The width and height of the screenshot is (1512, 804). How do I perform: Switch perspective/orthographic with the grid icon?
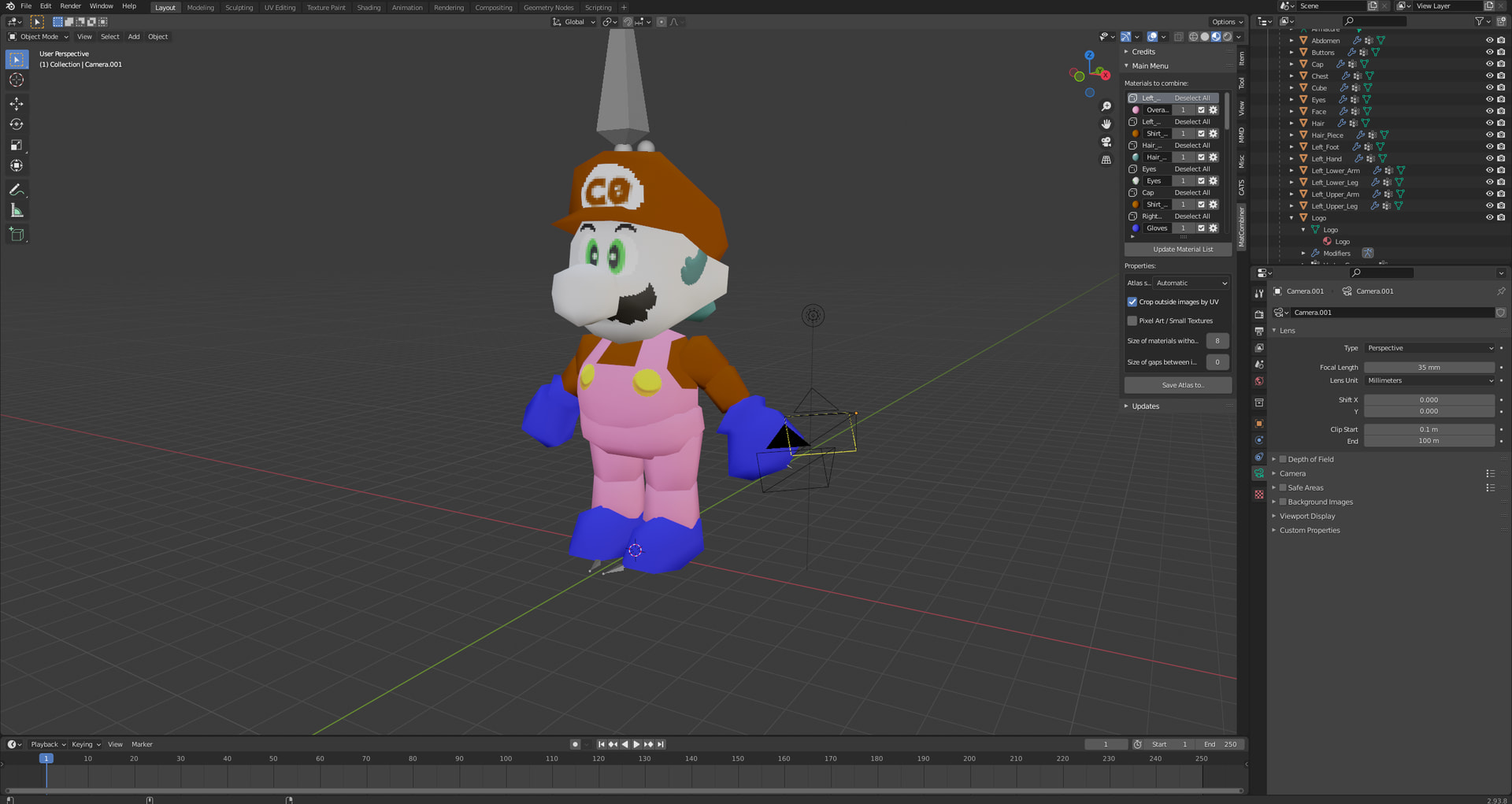1106,160
